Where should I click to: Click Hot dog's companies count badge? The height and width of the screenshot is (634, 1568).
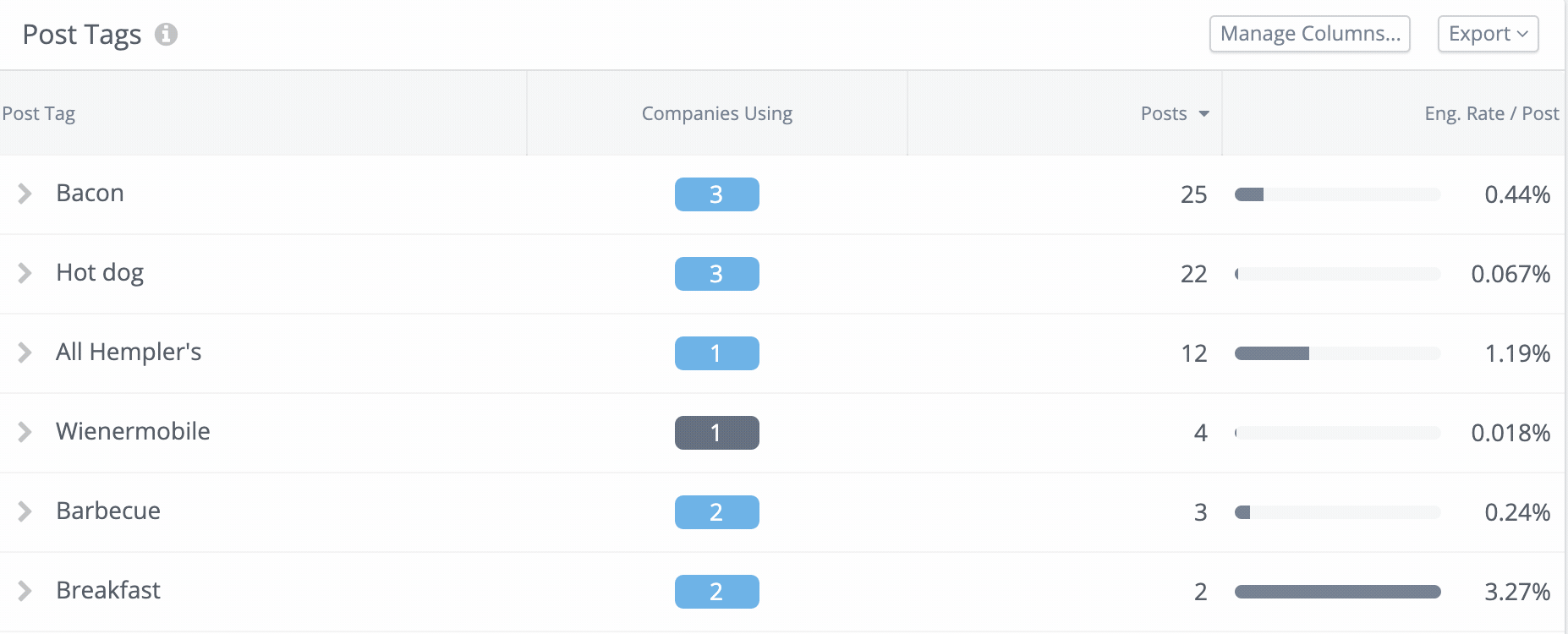(716, 274)
